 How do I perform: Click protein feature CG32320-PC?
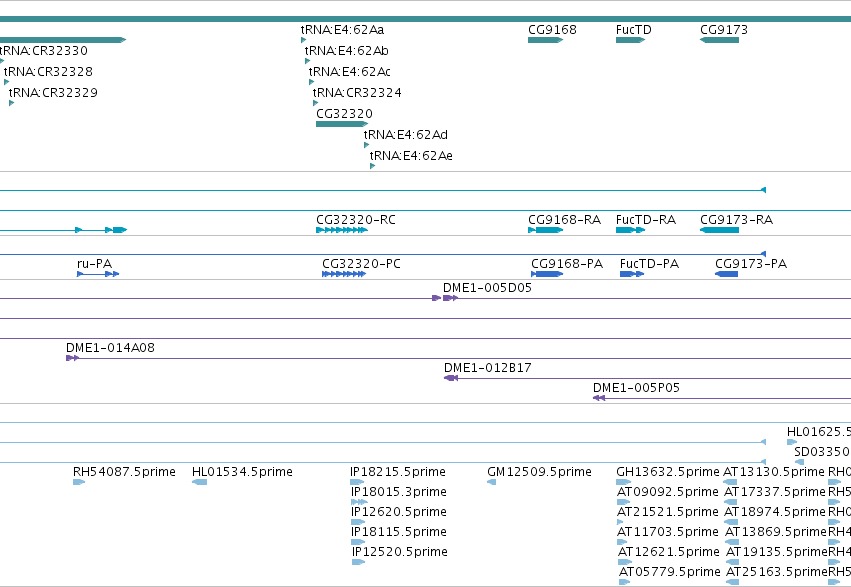(344, 274)
